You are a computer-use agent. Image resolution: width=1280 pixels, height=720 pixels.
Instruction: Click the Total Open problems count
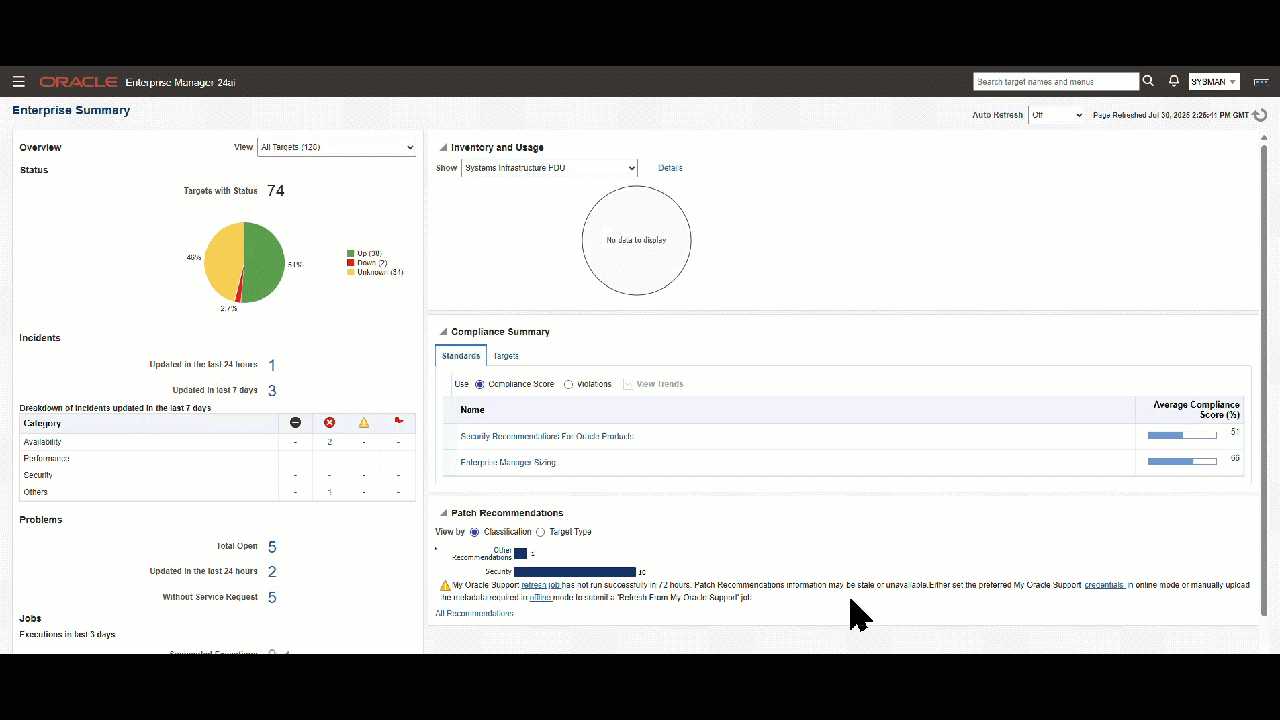tap(272, 547)
